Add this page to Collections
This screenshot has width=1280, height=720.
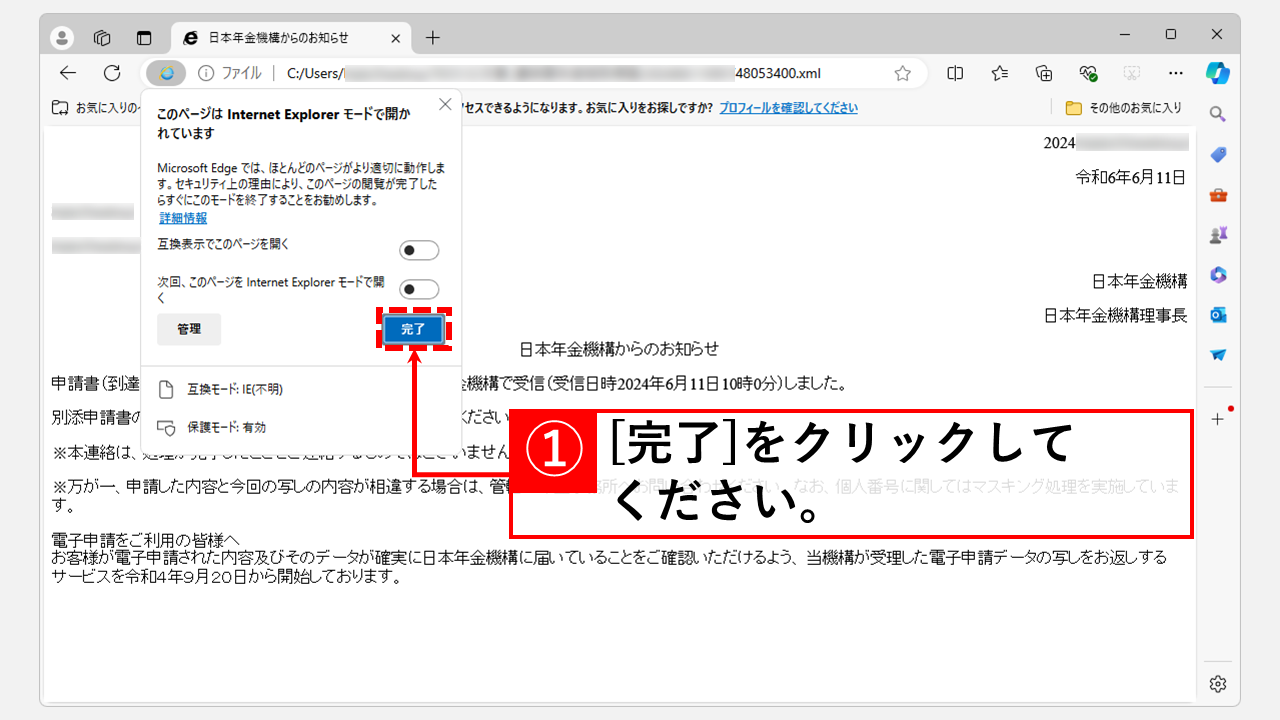coord(1043,73)
